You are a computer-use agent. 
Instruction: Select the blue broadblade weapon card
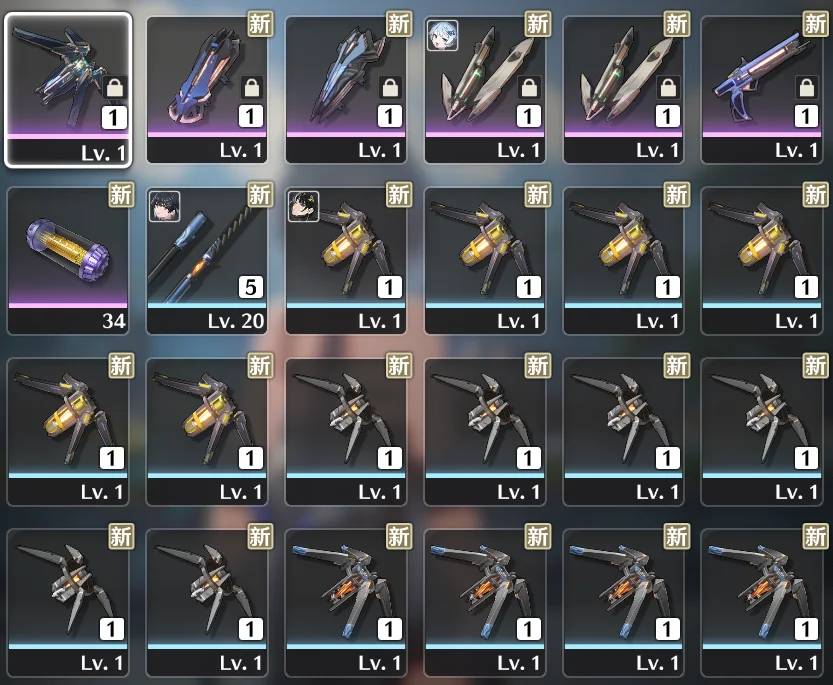pos(346,89)
